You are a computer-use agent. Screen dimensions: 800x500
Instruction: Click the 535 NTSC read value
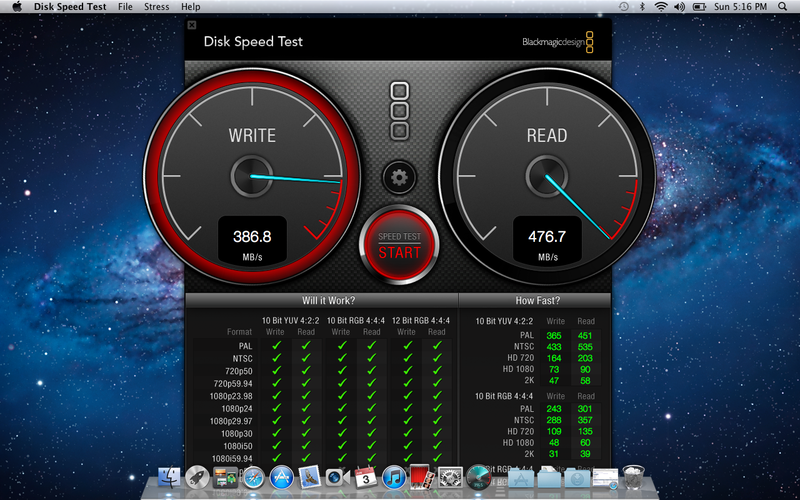coord(585,347)
